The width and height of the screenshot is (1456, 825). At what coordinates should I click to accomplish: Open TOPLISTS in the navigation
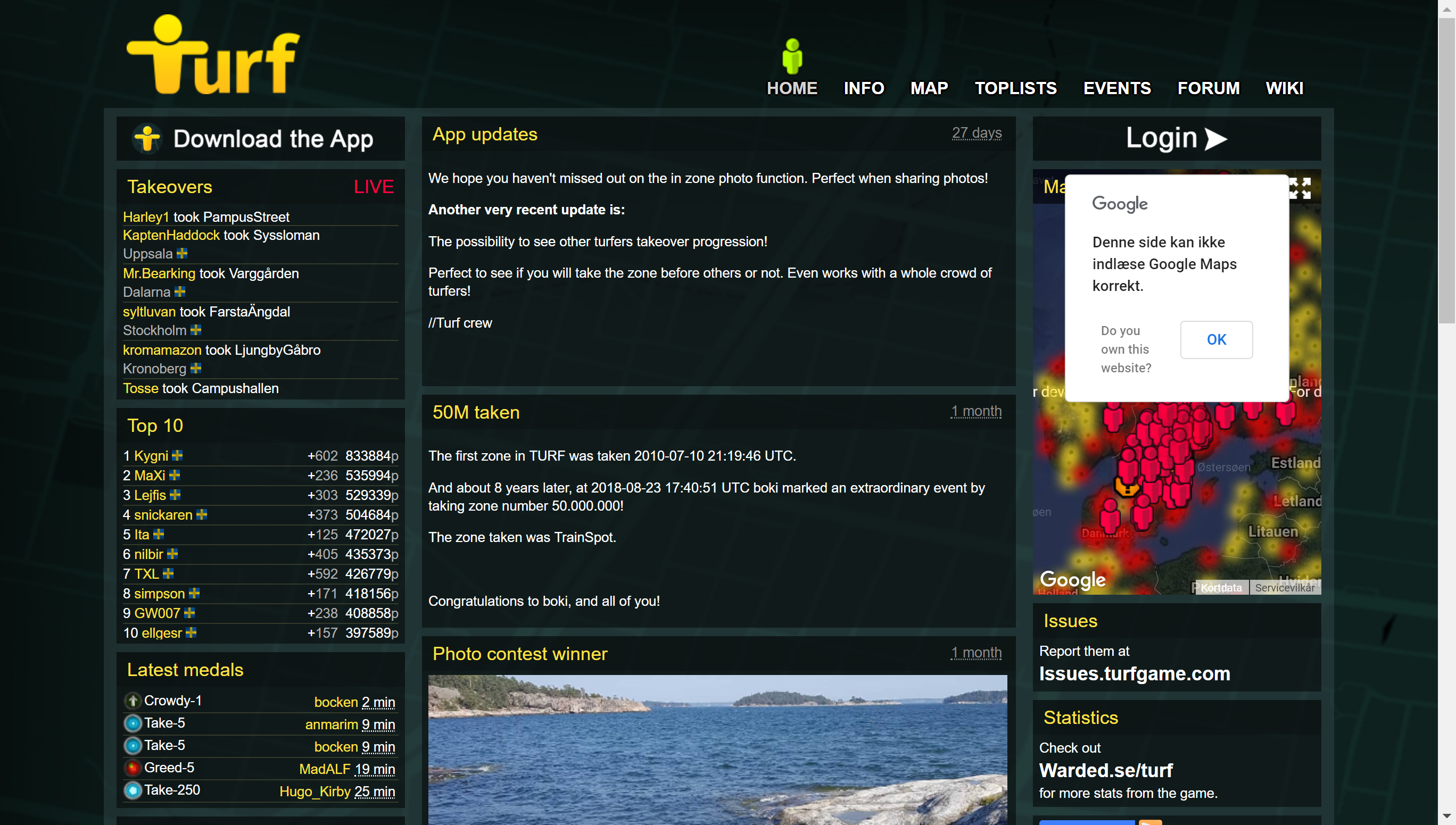coord(1015,88)
